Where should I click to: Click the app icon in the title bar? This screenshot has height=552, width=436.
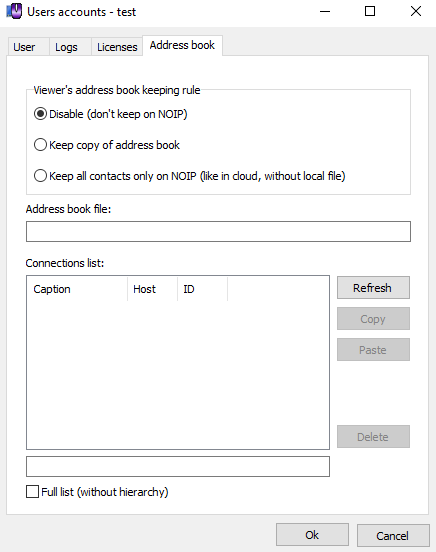(14, 11)
